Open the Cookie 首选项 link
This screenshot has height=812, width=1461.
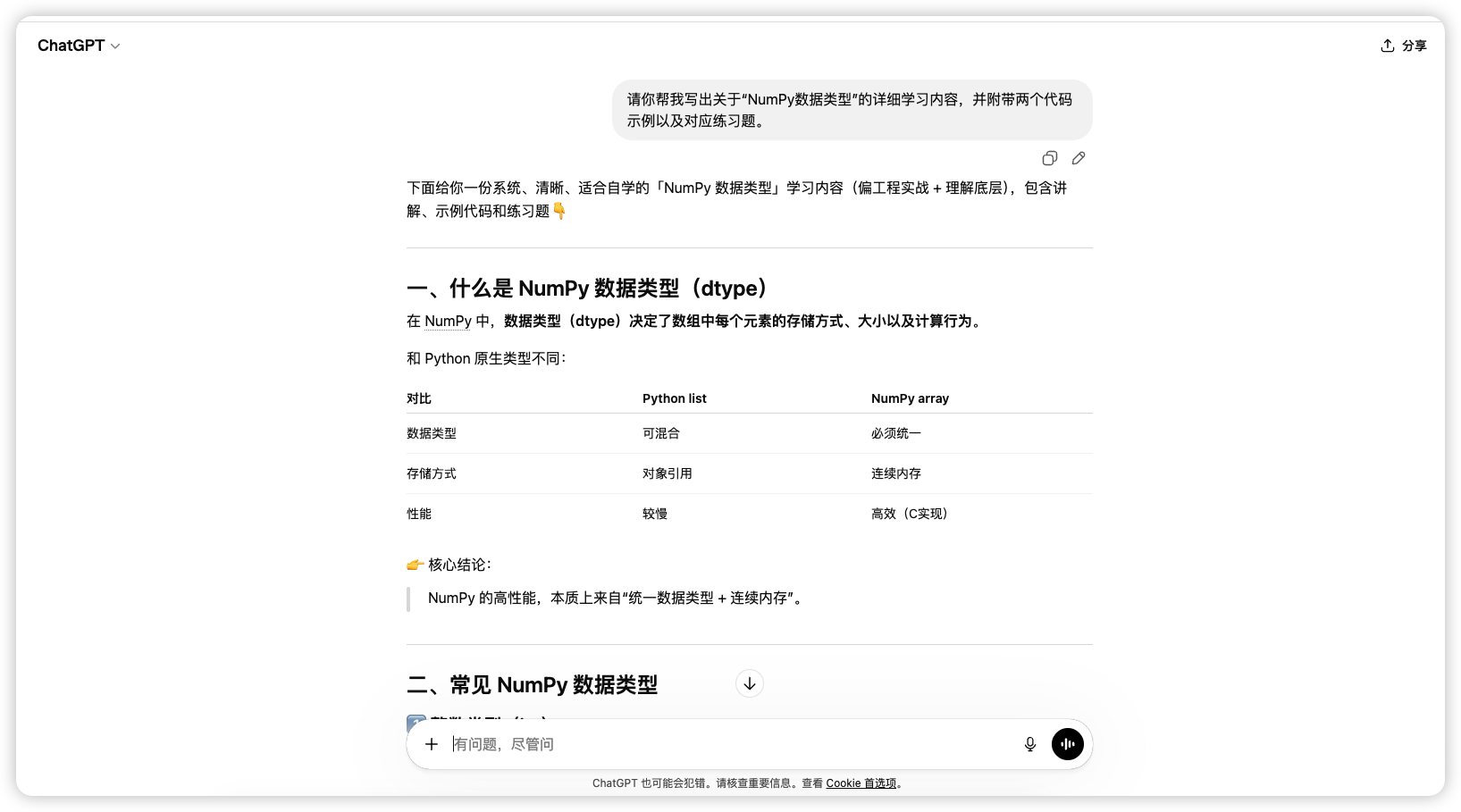tap(861, 783)
